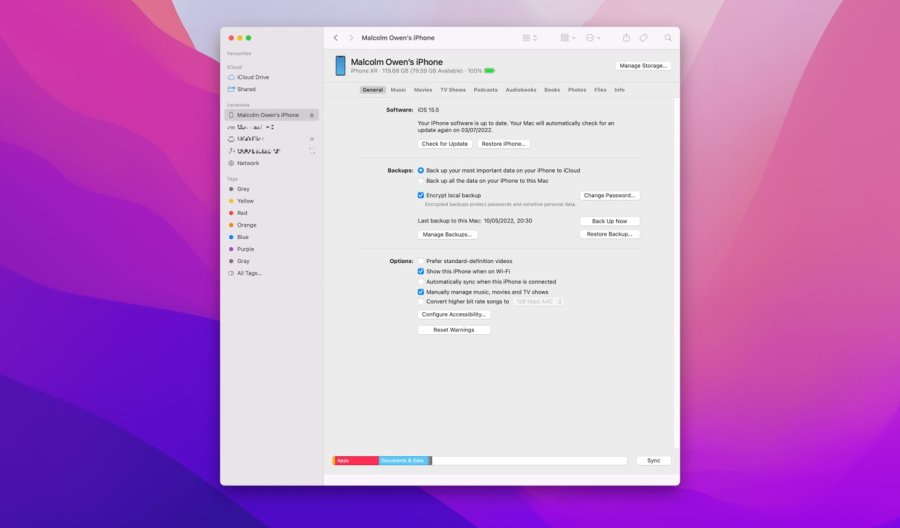Screen dimensions: 900x528
Task: Click Manage Backups… button
Action: pyautogui.click(x=447, y=235)
